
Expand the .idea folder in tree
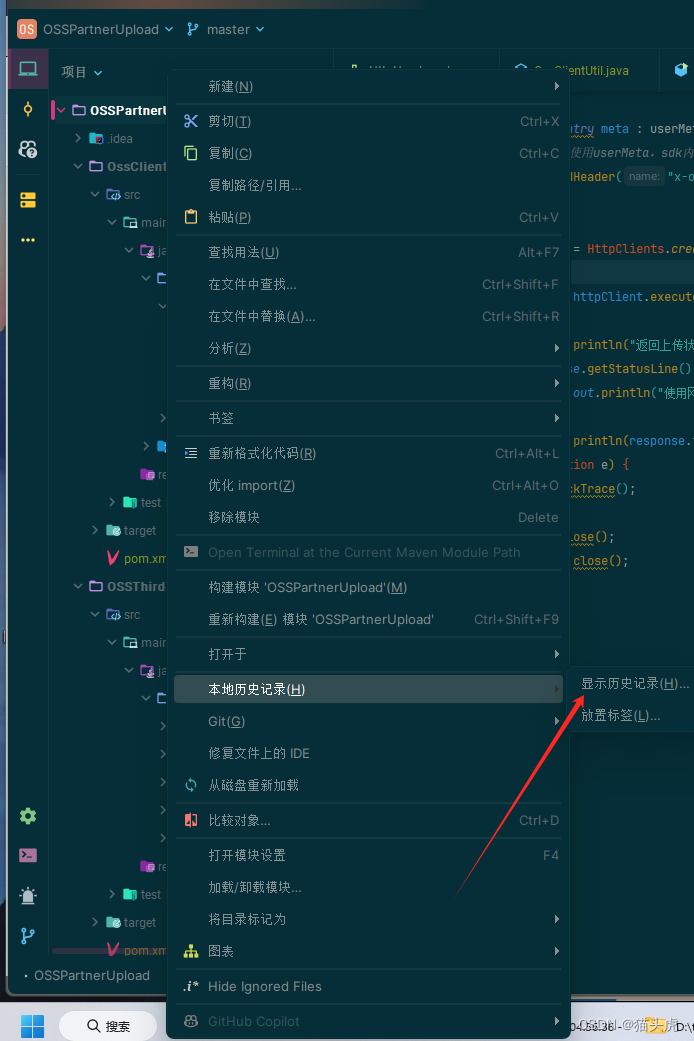(x=78, y=138)
